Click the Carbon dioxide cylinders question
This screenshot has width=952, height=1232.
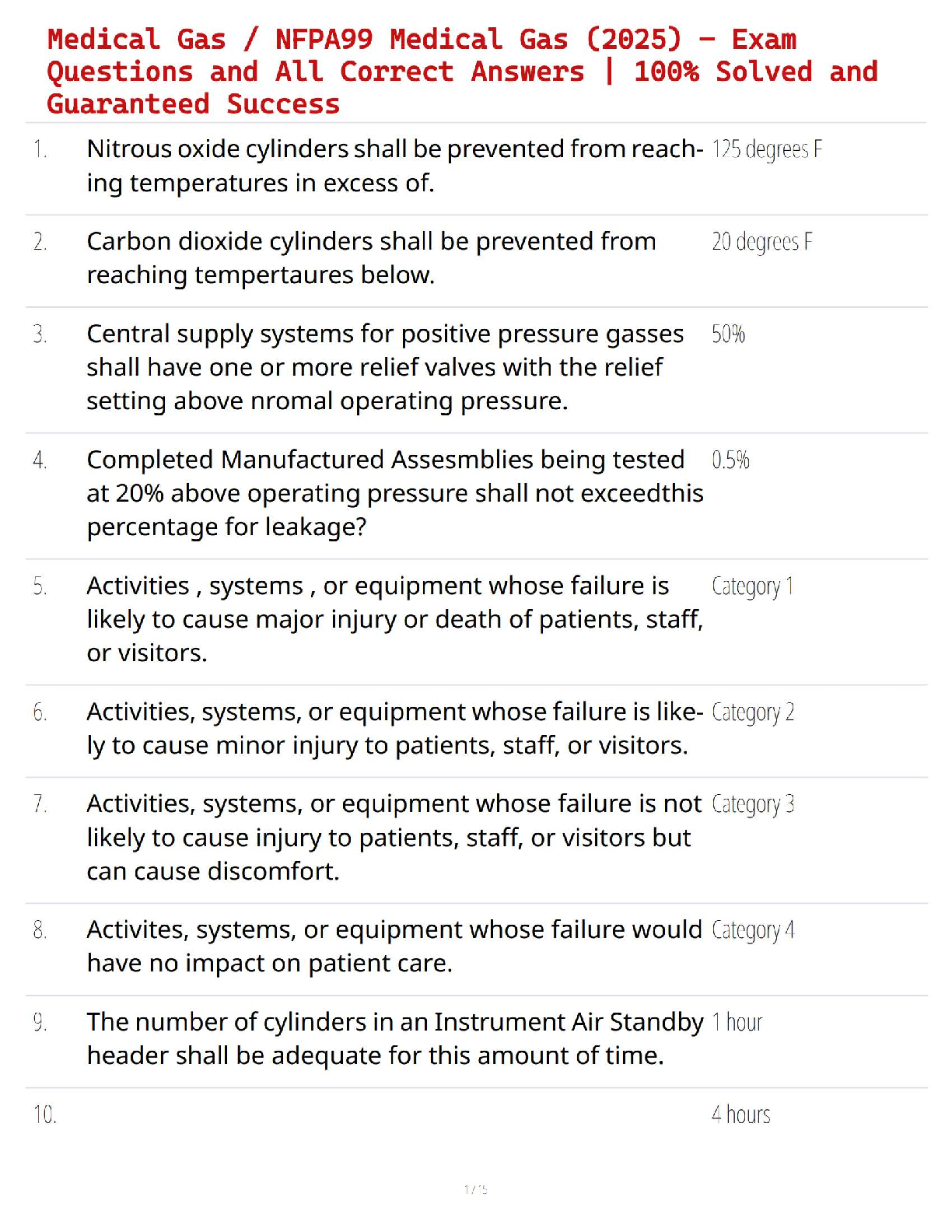(x=371, y=258)
